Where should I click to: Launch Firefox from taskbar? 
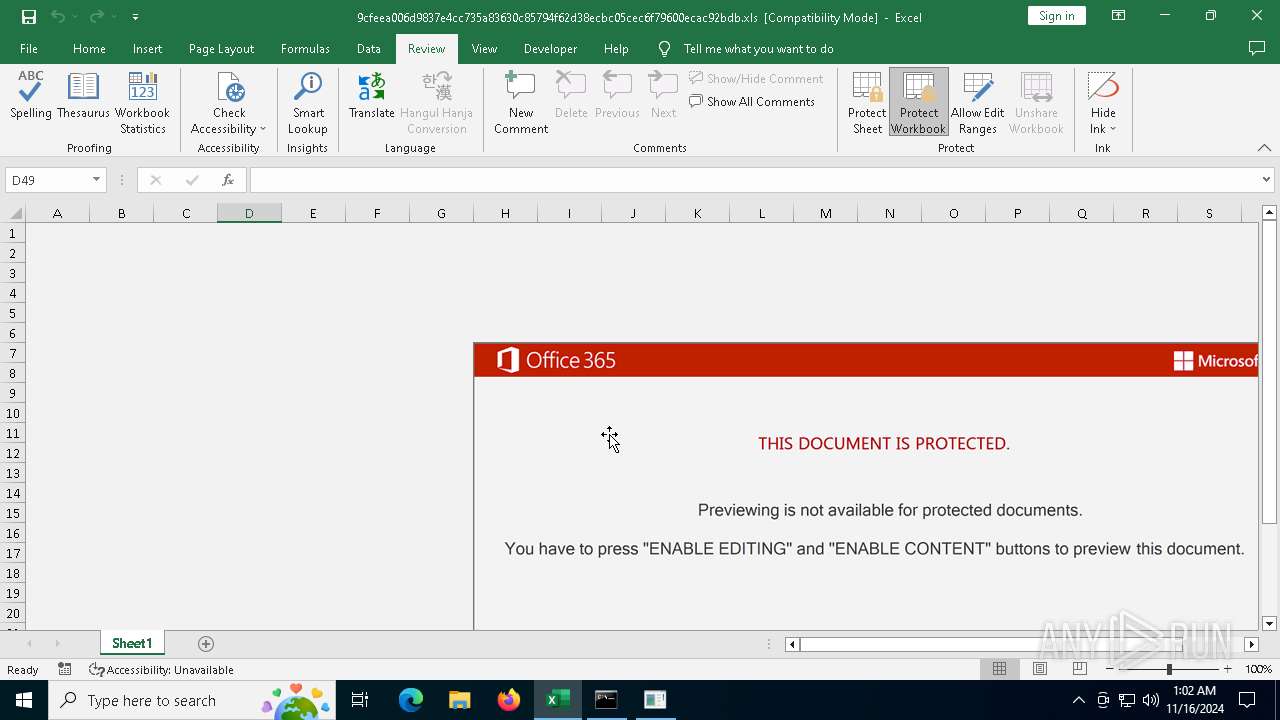tap(508, 700)
